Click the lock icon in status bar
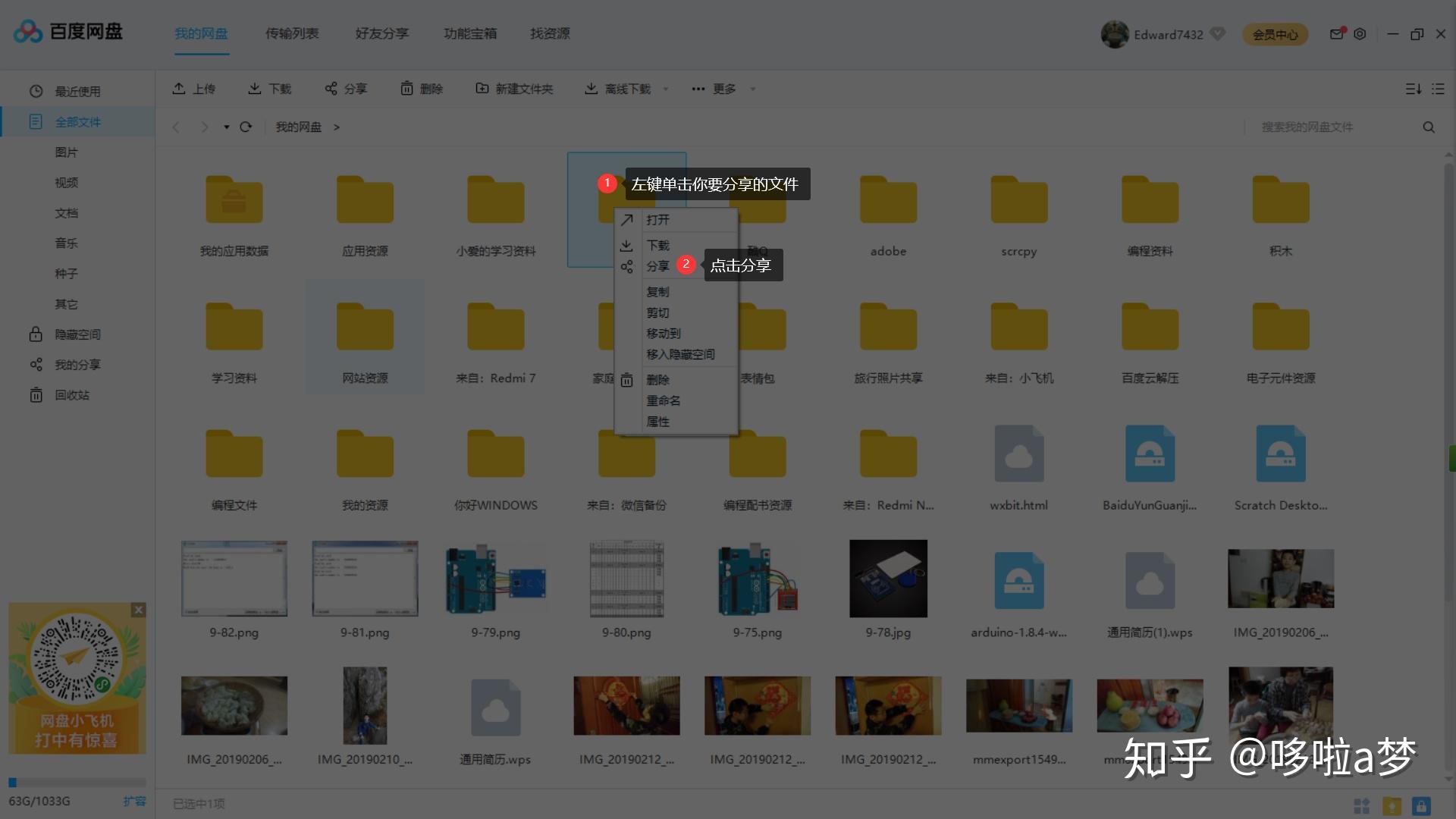The image size is (1456, 819). click(1421, 805)
